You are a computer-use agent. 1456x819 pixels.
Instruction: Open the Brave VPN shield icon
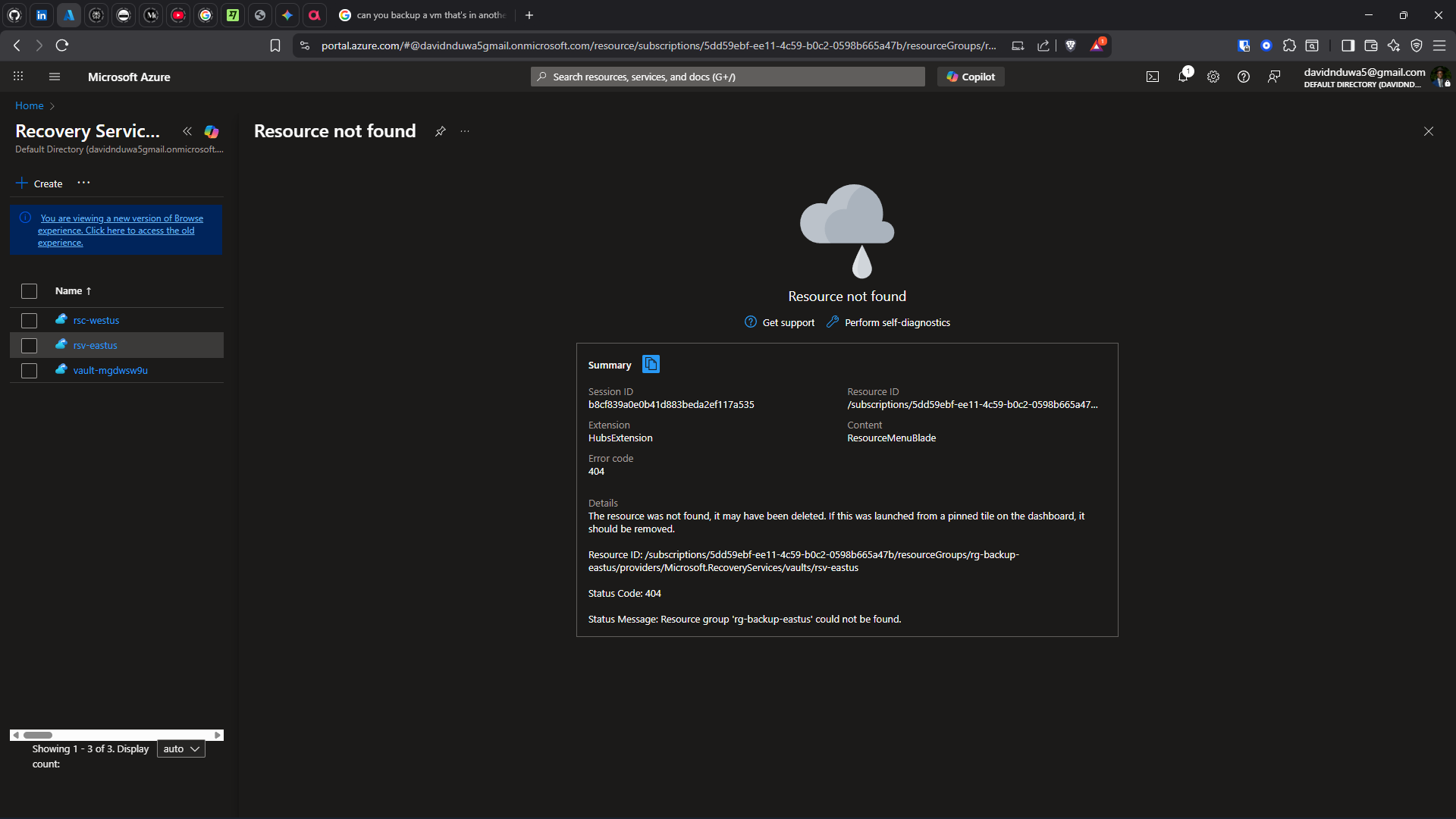[x=1416, y=45]
